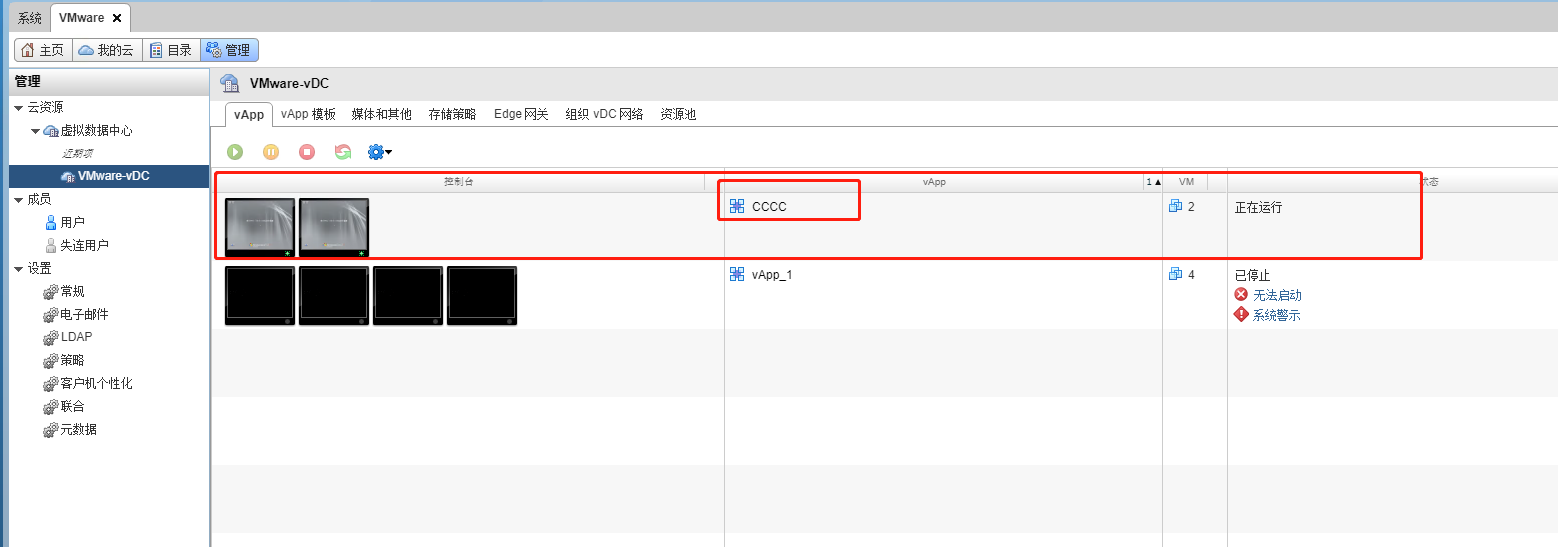The image size is (1558, 547).
Task: Open 失连用户 under 成员
Action: 84,245
